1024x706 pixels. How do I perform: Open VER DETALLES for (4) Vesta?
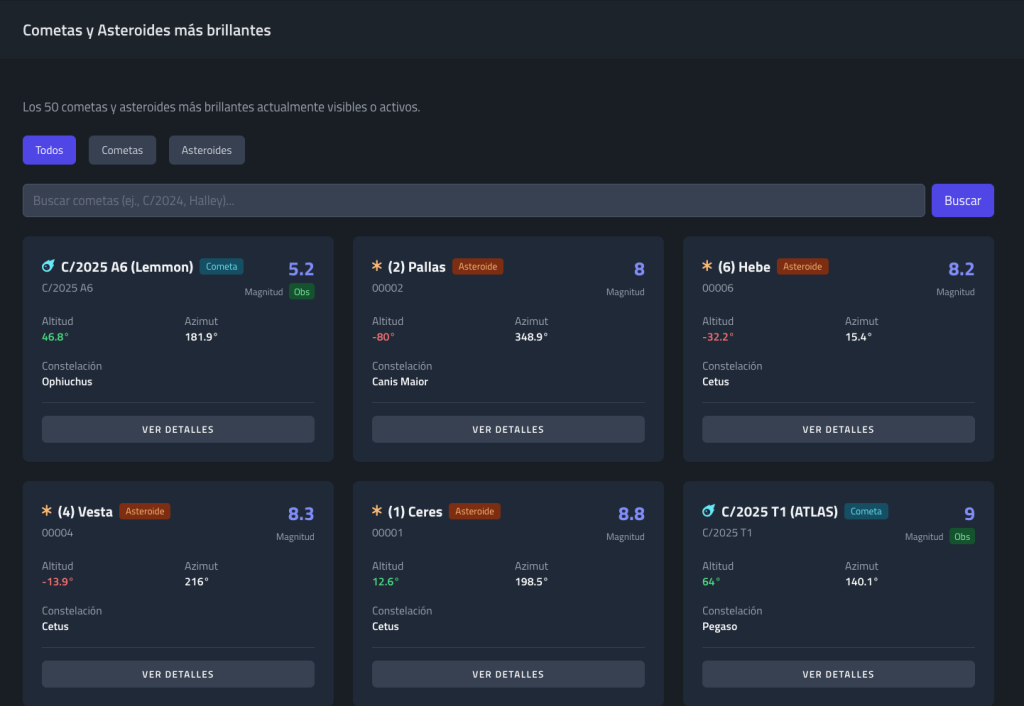pos(178,674)
